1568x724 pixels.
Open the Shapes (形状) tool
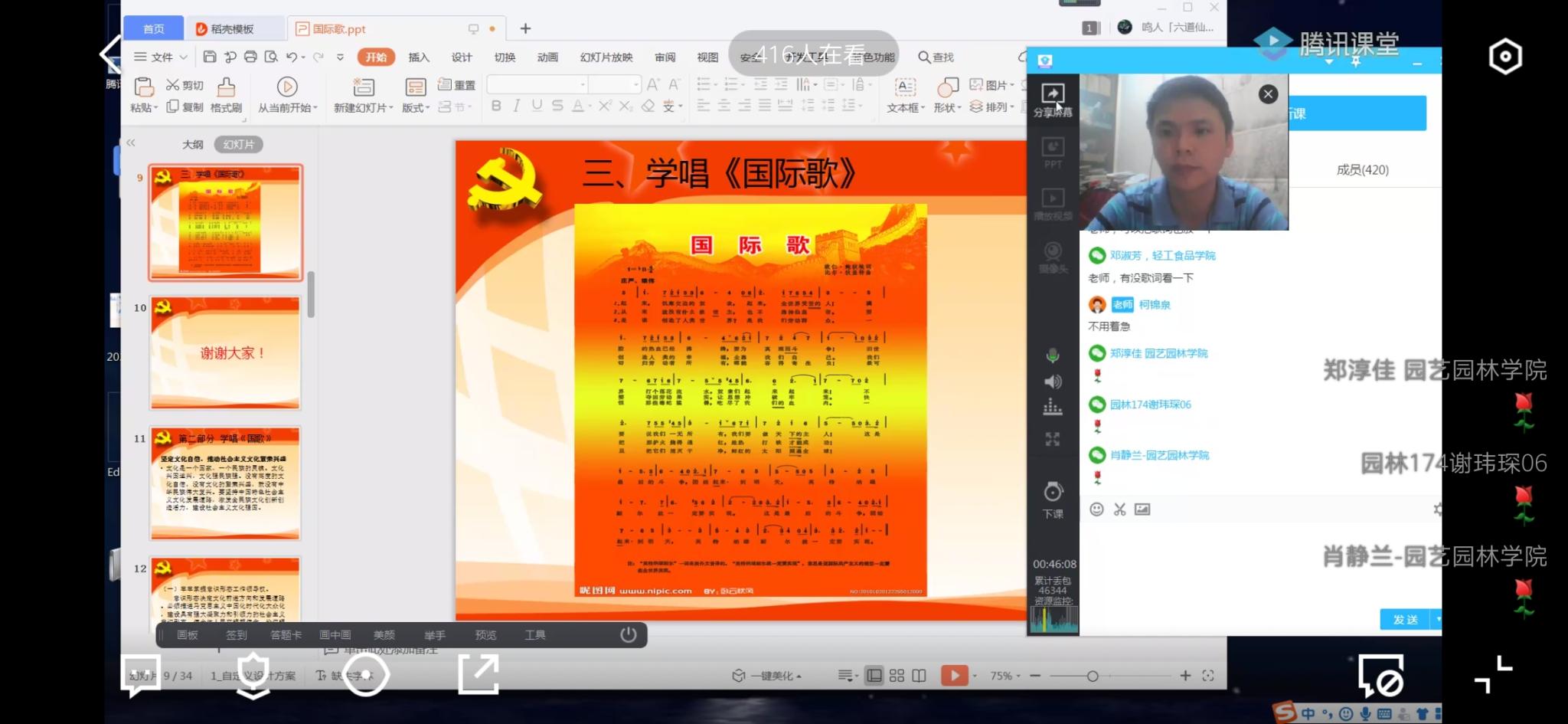[x=948, y=95]
